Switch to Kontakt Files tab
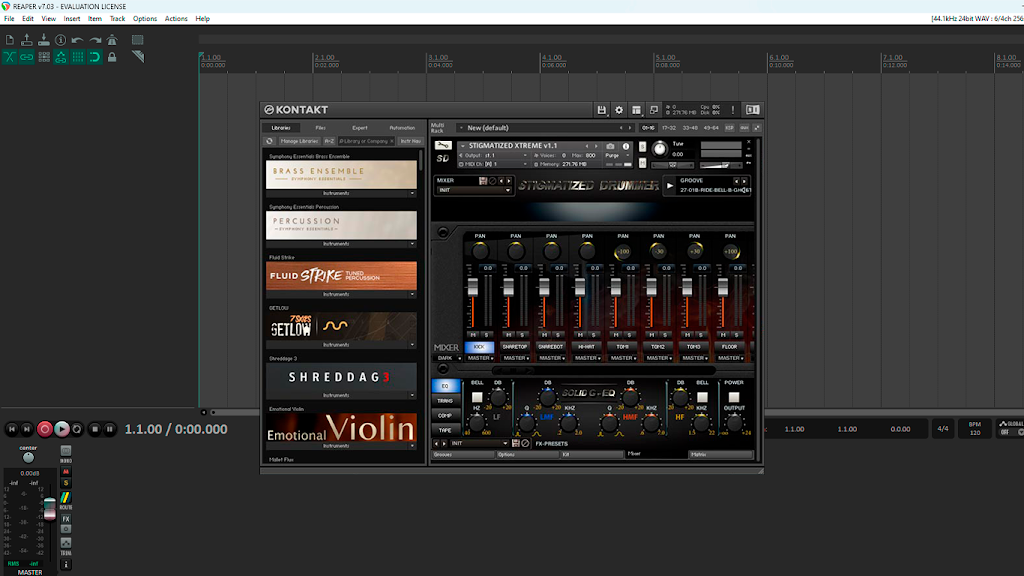1024x576 pixels. pyautogui.click(x=321, y=128)
